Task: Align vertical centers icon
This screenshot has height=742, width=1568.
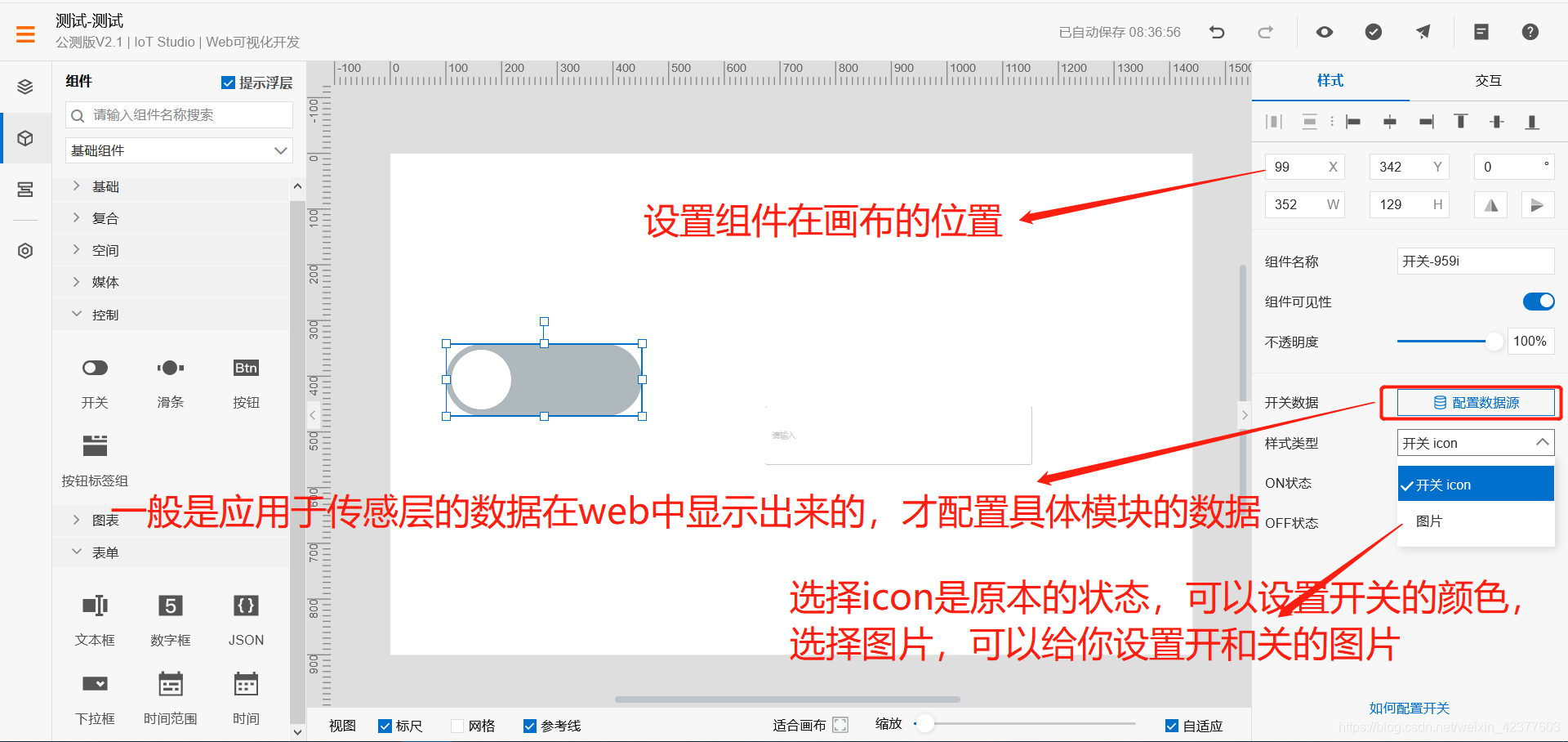Action: pyautogui.click(x=1497, y=122)
